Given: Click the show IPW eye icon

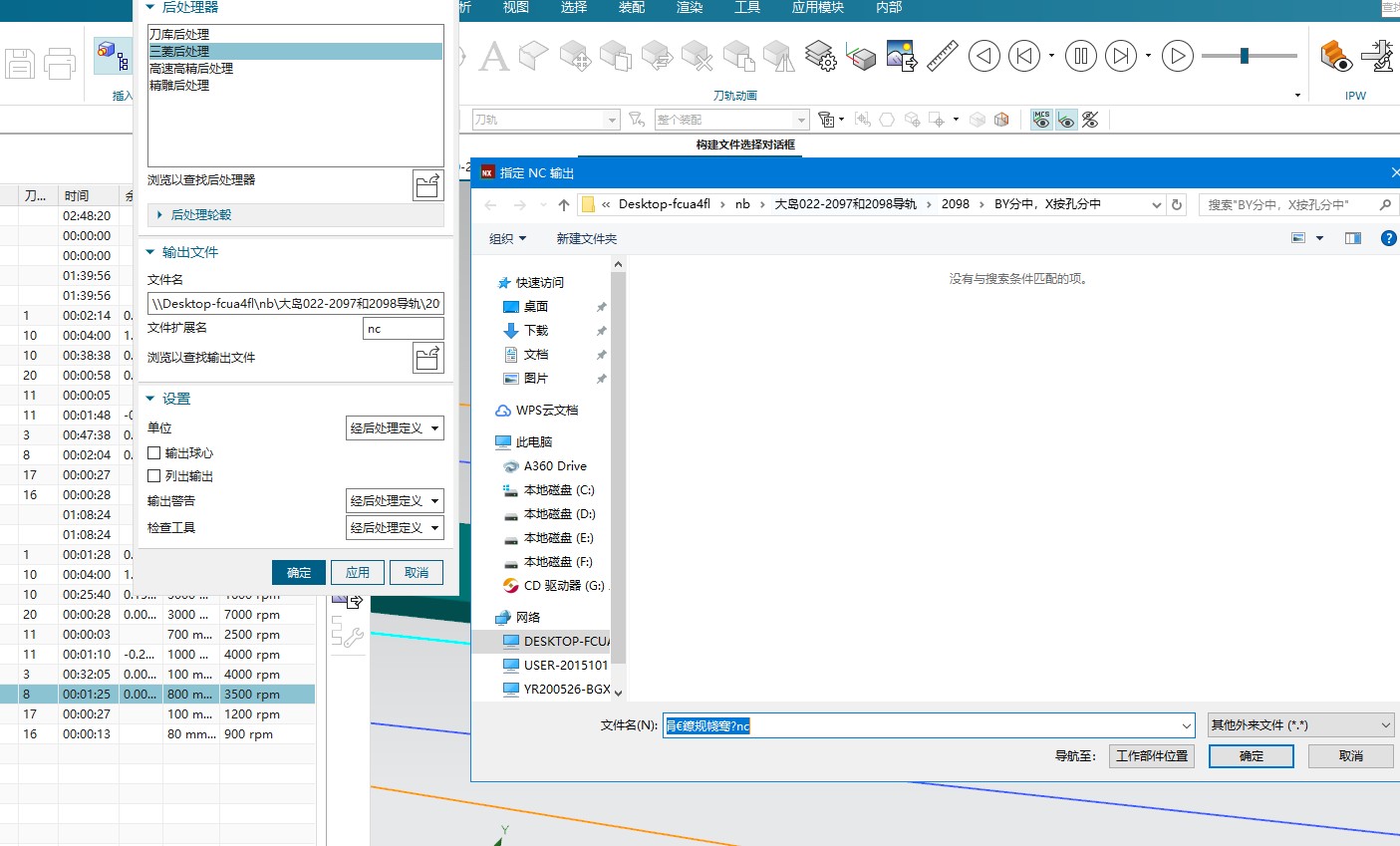Looking at the screenshot, I should tap(1336, 56).
